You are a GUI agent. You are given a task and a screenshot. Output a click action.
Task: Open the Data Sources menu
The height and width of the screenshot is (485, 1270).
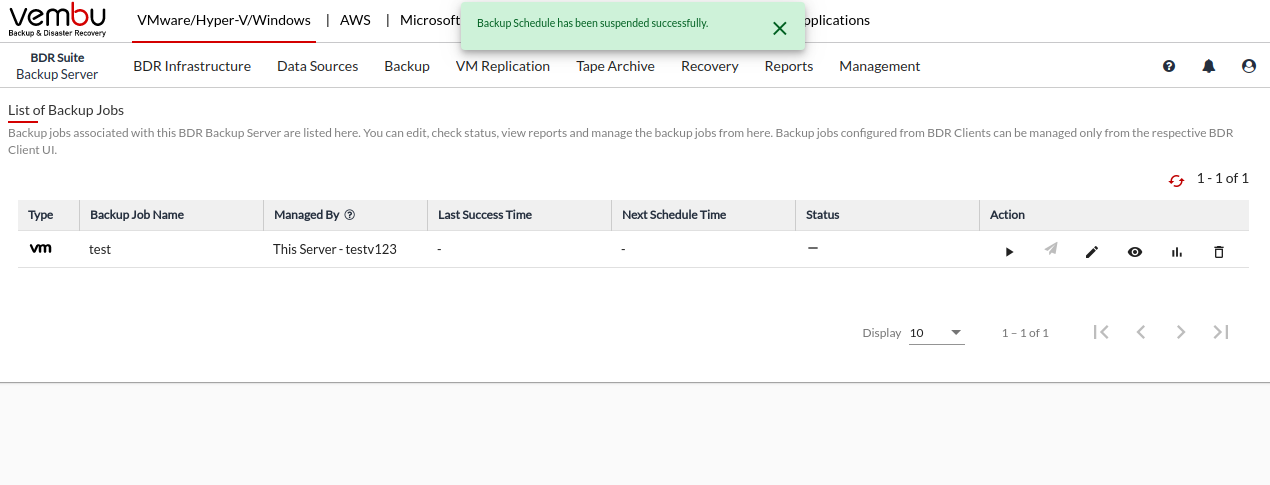coord(317,66)
